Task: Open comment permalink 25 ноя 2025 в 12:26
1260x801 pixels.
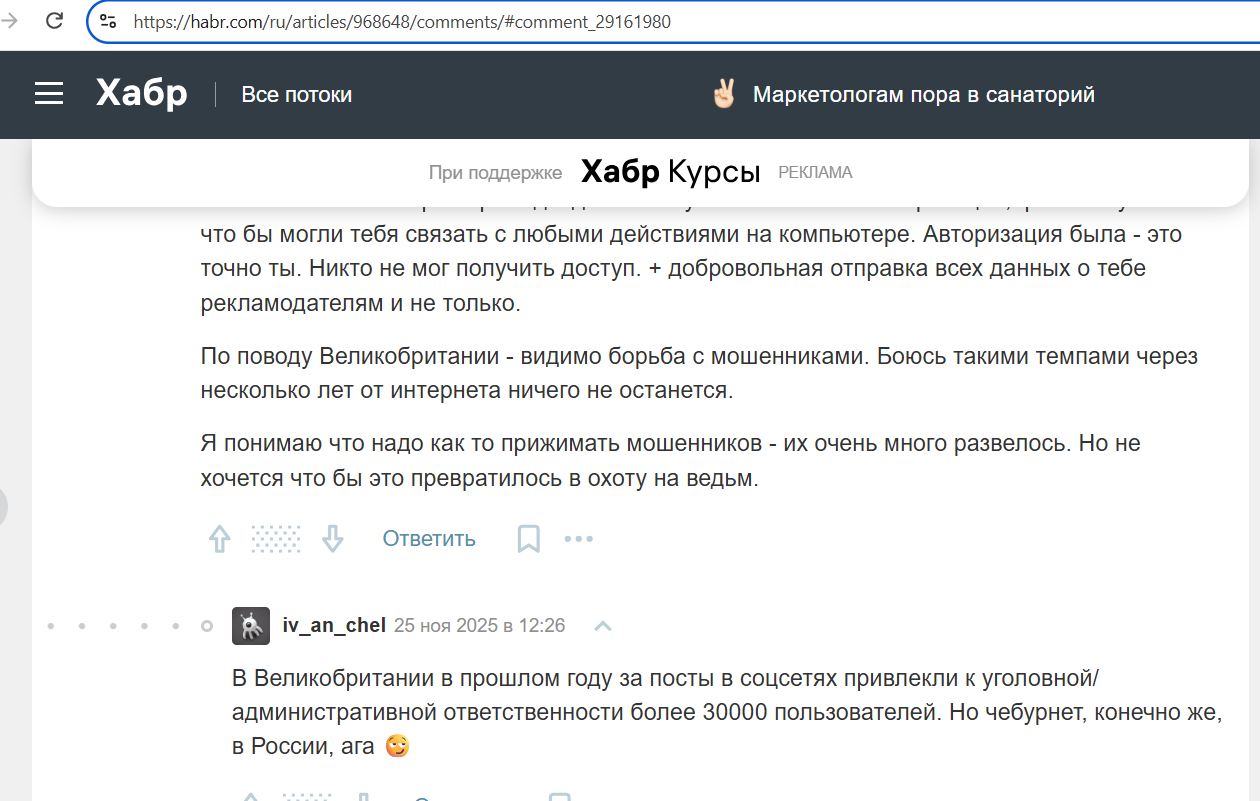Action: tap(479, 626)
